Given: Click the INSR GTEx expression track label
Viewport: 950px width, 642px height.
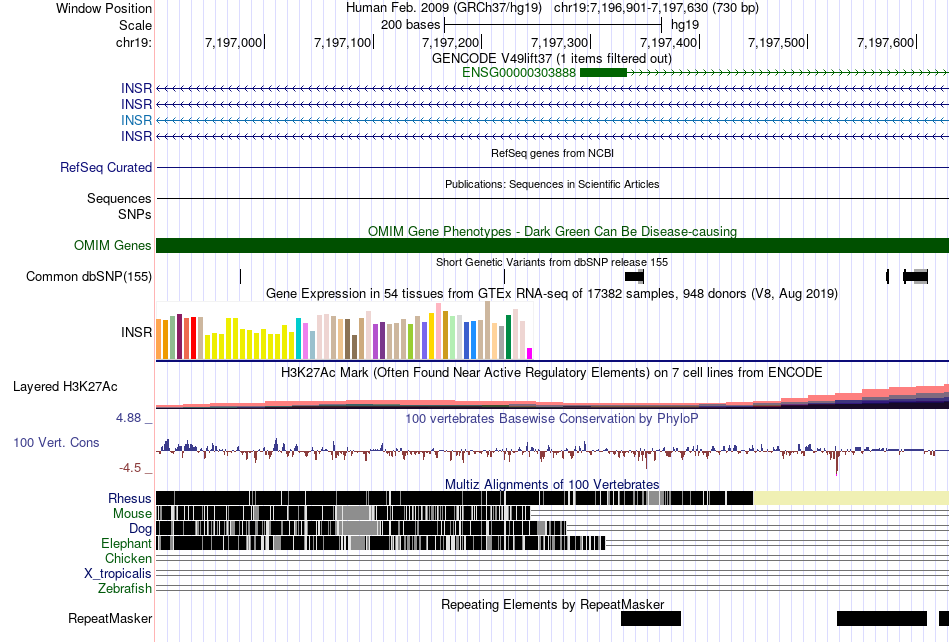Looking at the screenshot, I should pos(136,332).
